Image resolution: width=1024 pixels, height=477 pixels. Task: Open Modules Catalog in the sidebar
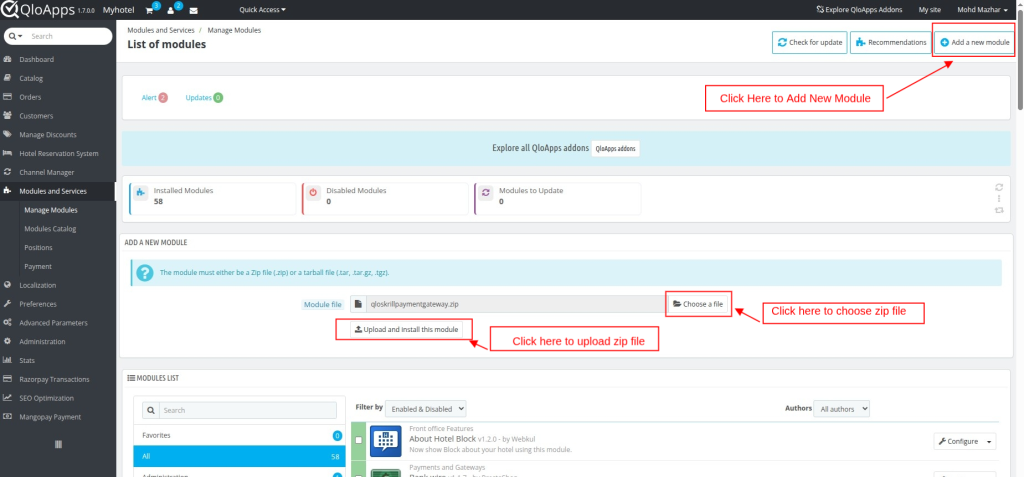[x=50, y=229]
